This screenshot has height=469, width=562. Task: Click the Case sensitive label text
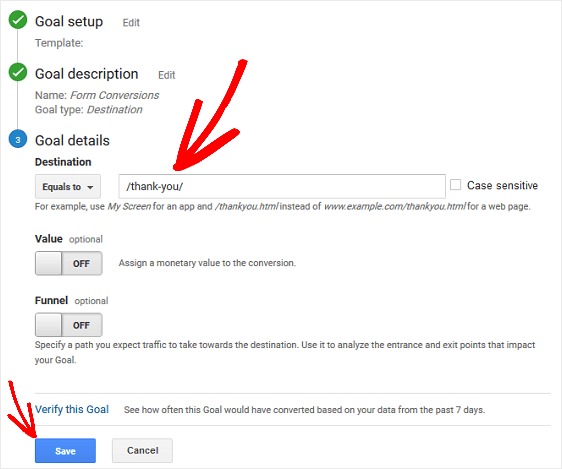[502, 185]
